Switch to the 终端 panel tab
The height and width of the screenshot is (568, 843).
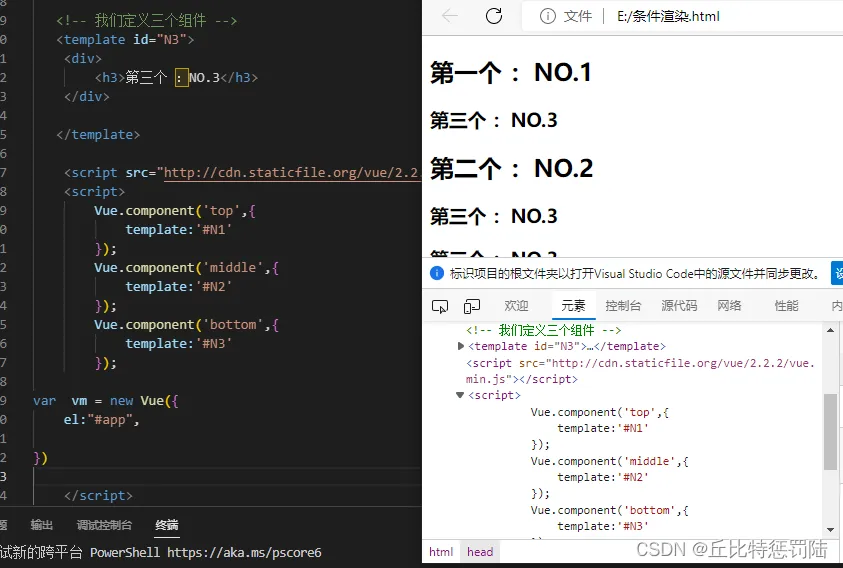tap(167, 525)
